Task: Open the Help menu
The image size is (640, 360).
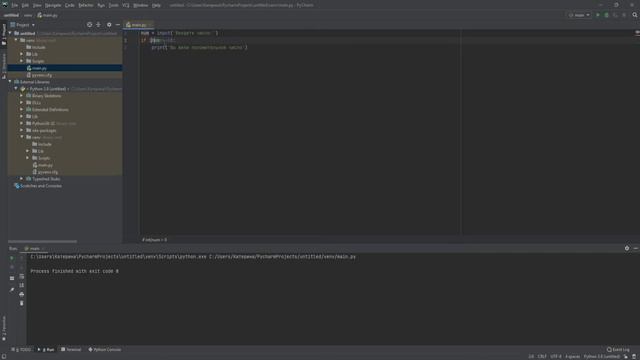Action: coord(156,5)
